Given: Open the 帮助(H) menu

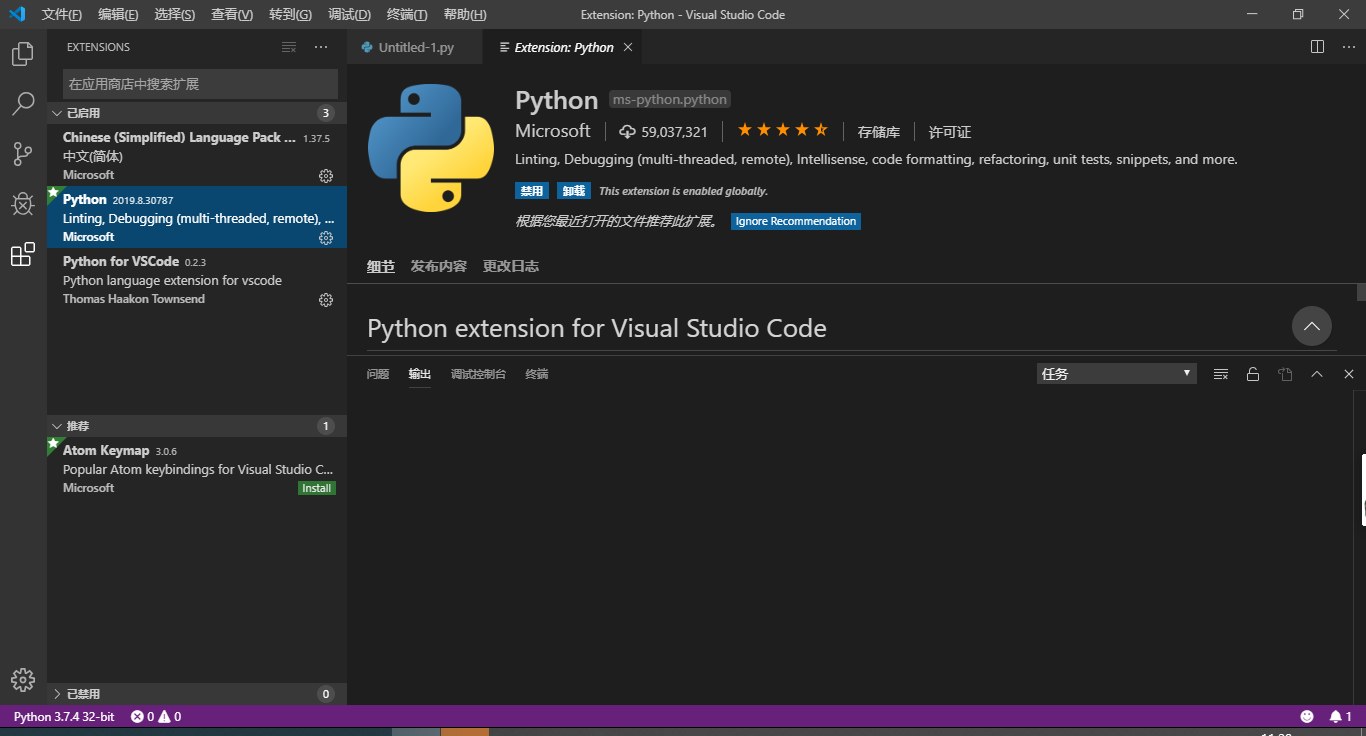Looking at the screenshot, I should [x=465, y=14].
